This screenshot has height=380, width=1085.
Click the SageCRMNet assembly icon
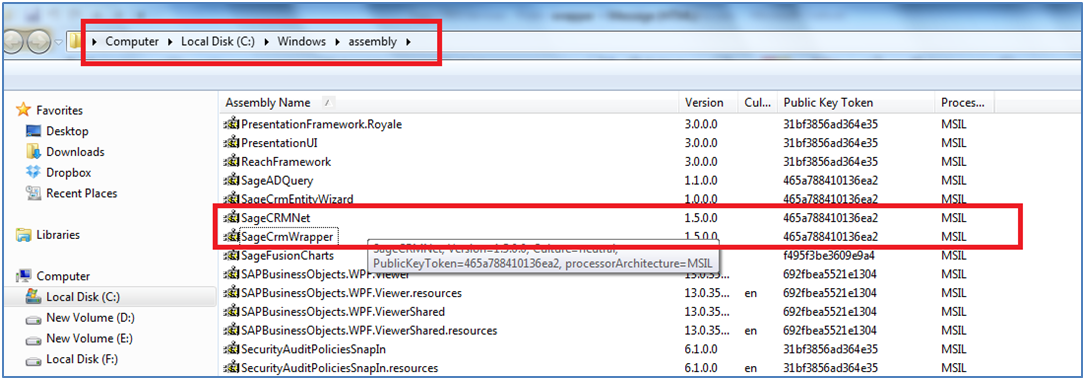pos(231,218)
